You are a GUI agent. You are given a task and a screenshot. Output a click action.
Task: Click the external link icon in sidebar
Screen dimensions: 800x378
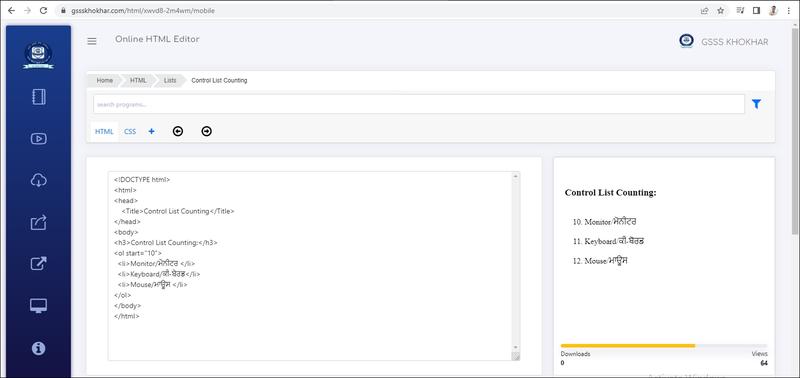[x=39, y=264]
